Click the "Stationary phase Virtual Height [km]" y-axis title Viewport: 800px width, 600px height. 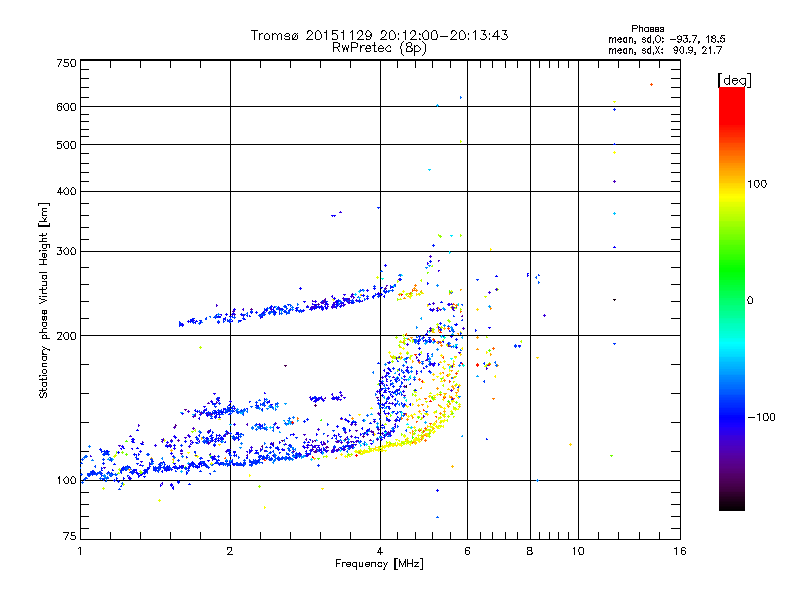(44, 300)
